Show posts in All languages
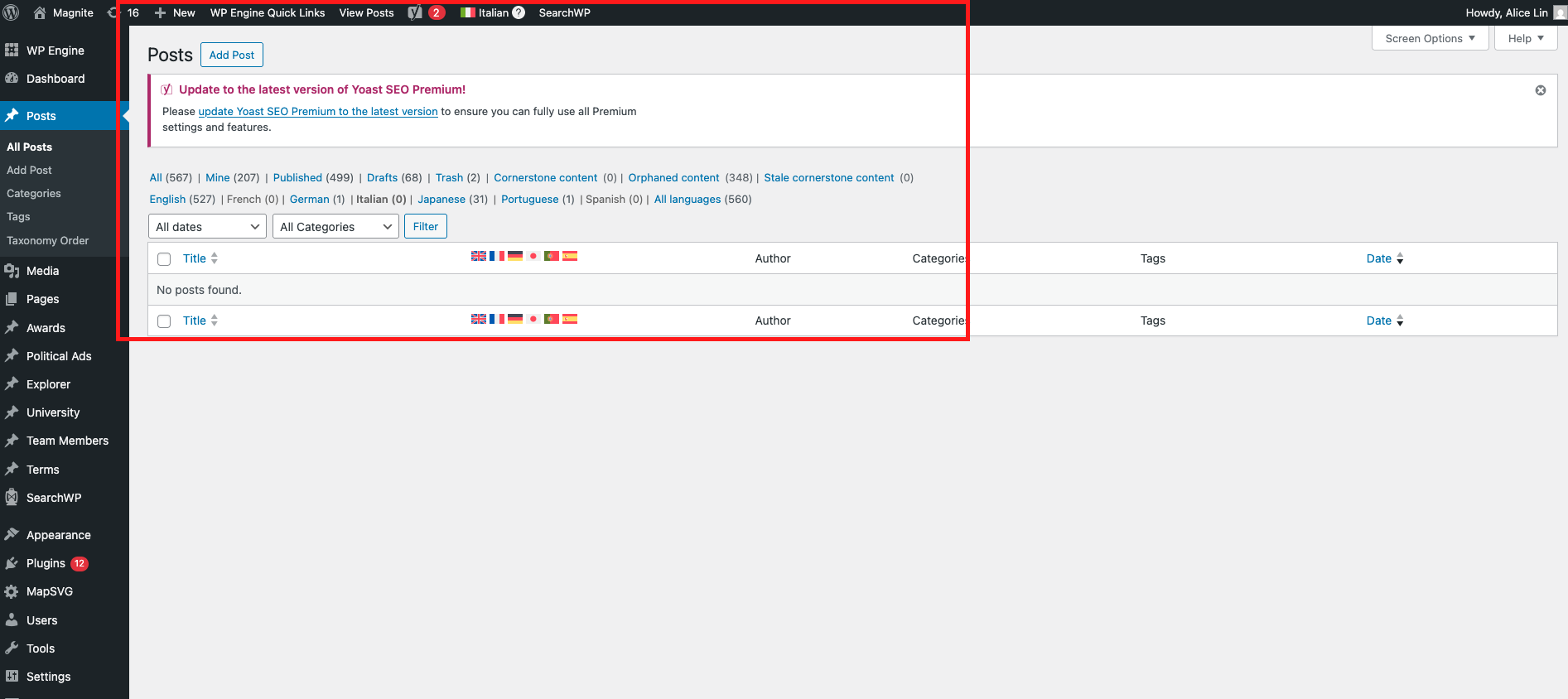This screenshot has width=1568, height=699. pyautogui.click(x=688, y=200)
